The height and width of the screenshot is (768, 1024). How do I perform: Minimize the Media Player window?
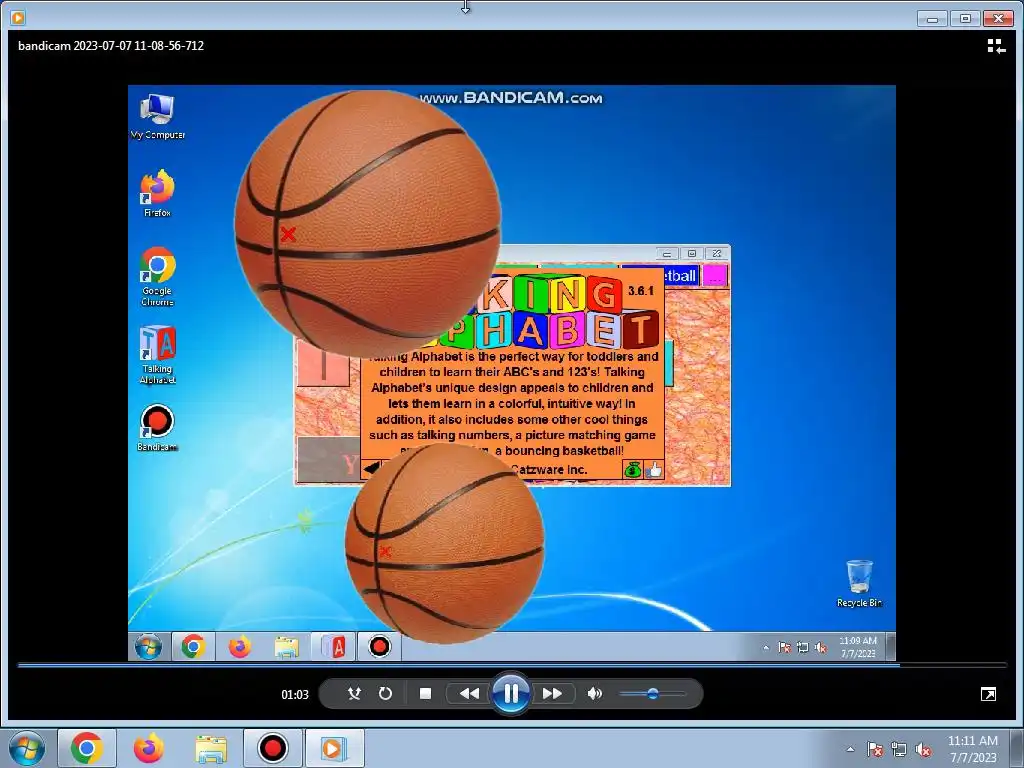click(933, 18)
